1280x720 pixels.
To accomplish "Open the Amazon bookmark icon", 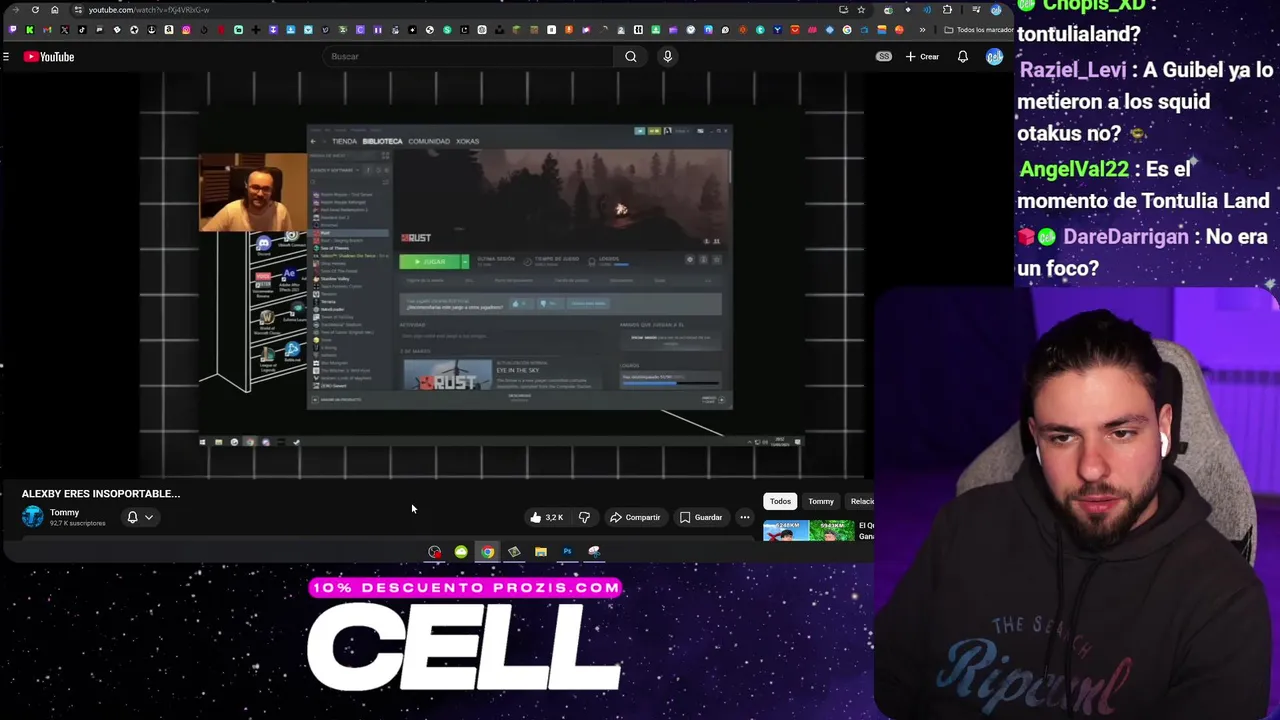I will click(169, 30).
